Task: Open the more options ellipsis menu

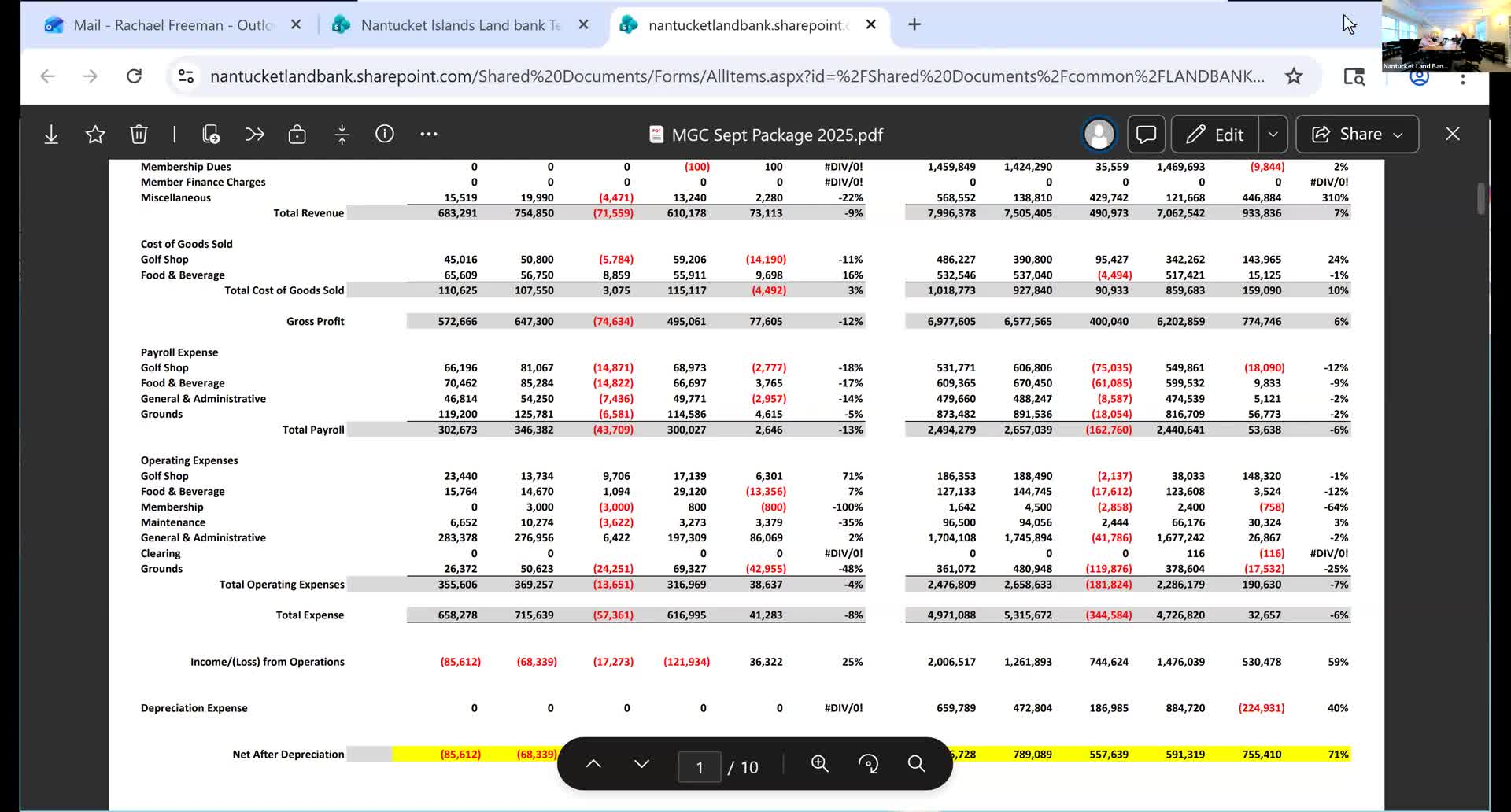Action: coord(428,135)
